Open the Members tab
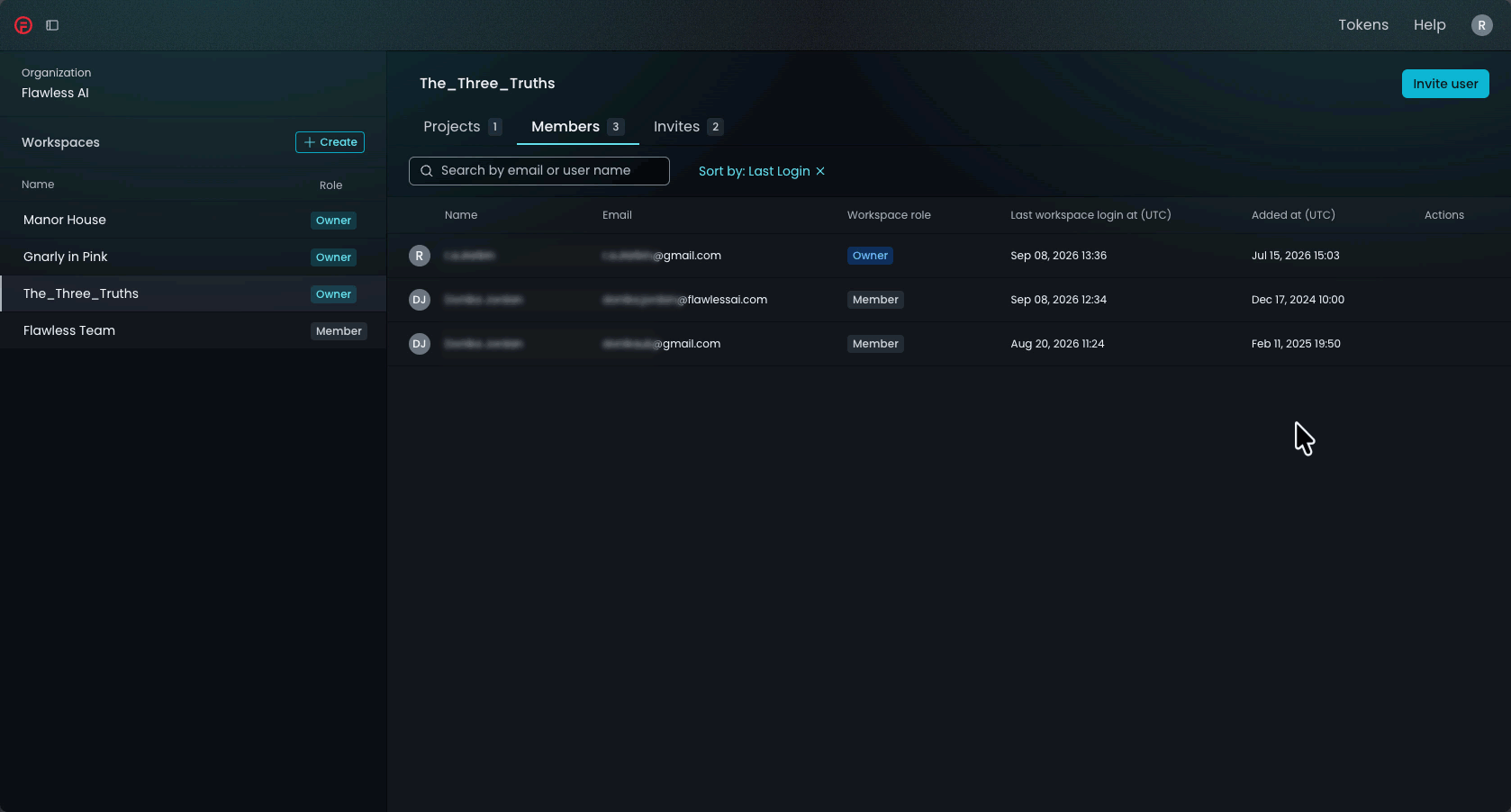Screen dimensions: 1511x812 [x=578, y=127]
